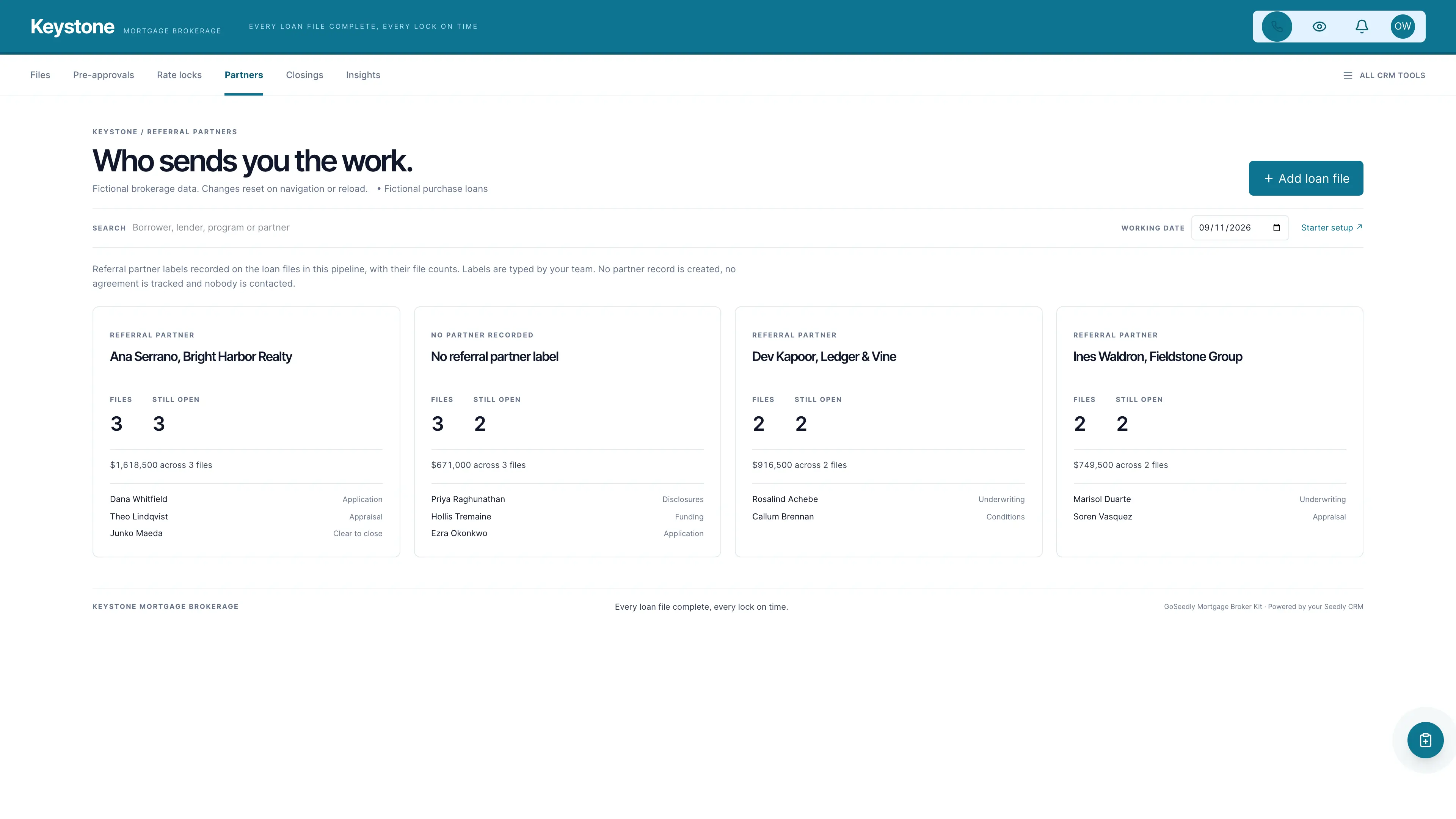This screenshot has height=819, width=1456.
Task: Open the Ana Serrano, Bright Harbor Realty card title
Action: coord(201,357)
